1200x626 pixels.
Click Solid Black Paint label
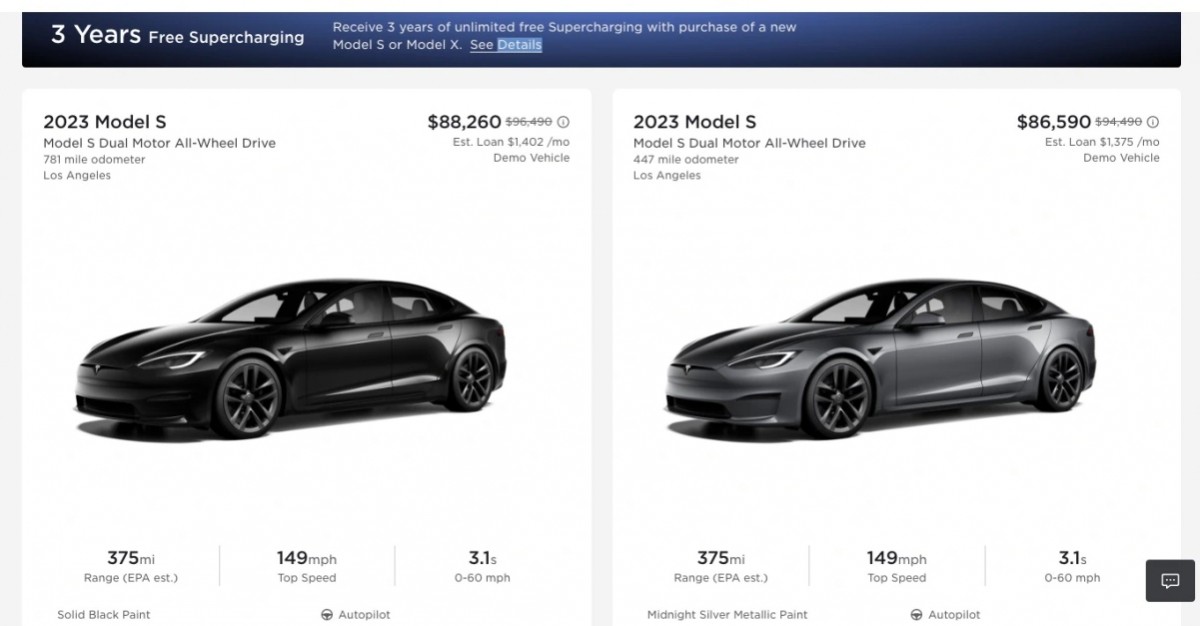pyautogui.click(x=103, y=615)
